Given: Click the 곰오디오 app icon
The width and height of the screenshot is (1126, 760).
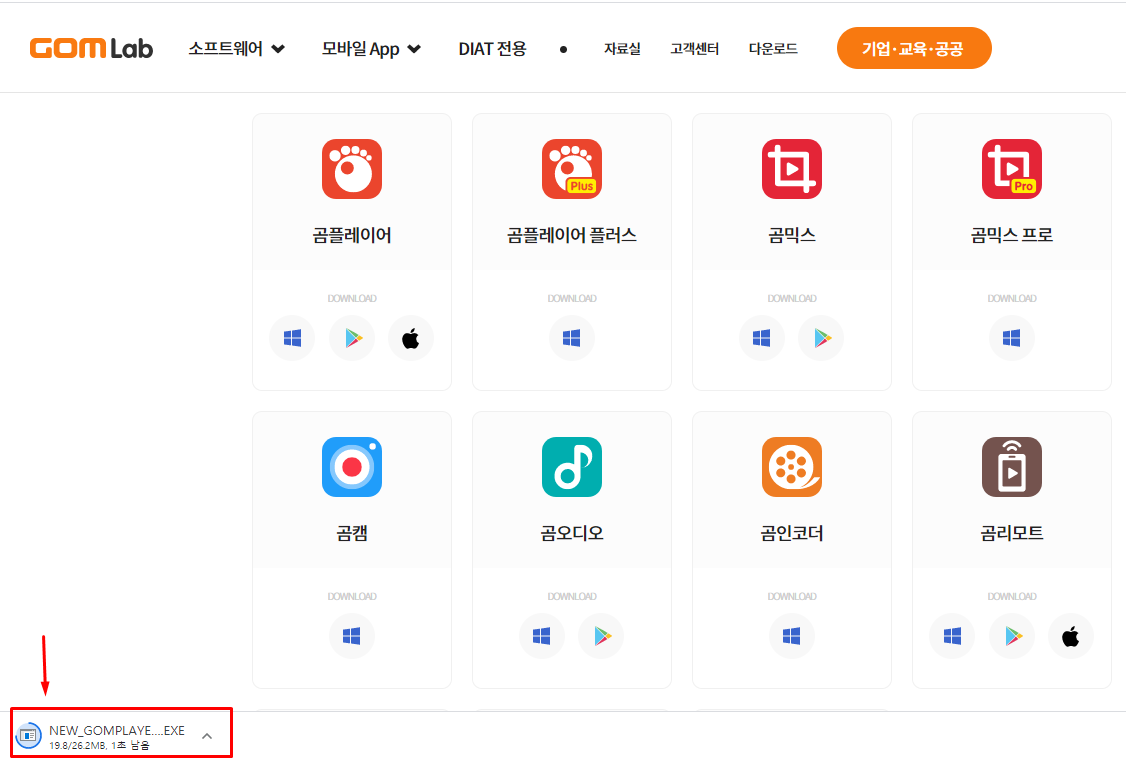Looking at the screenshot, I should tap(572, 467).
